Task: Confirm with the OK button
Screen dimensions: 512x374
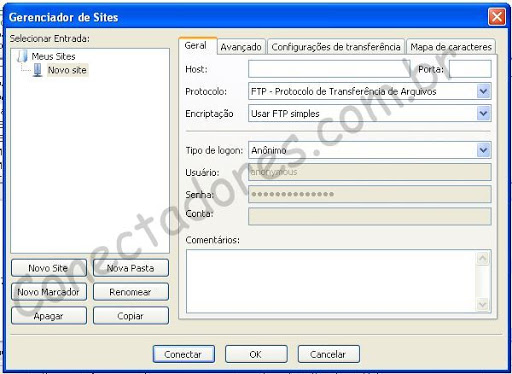Action: tap(256, 354)
